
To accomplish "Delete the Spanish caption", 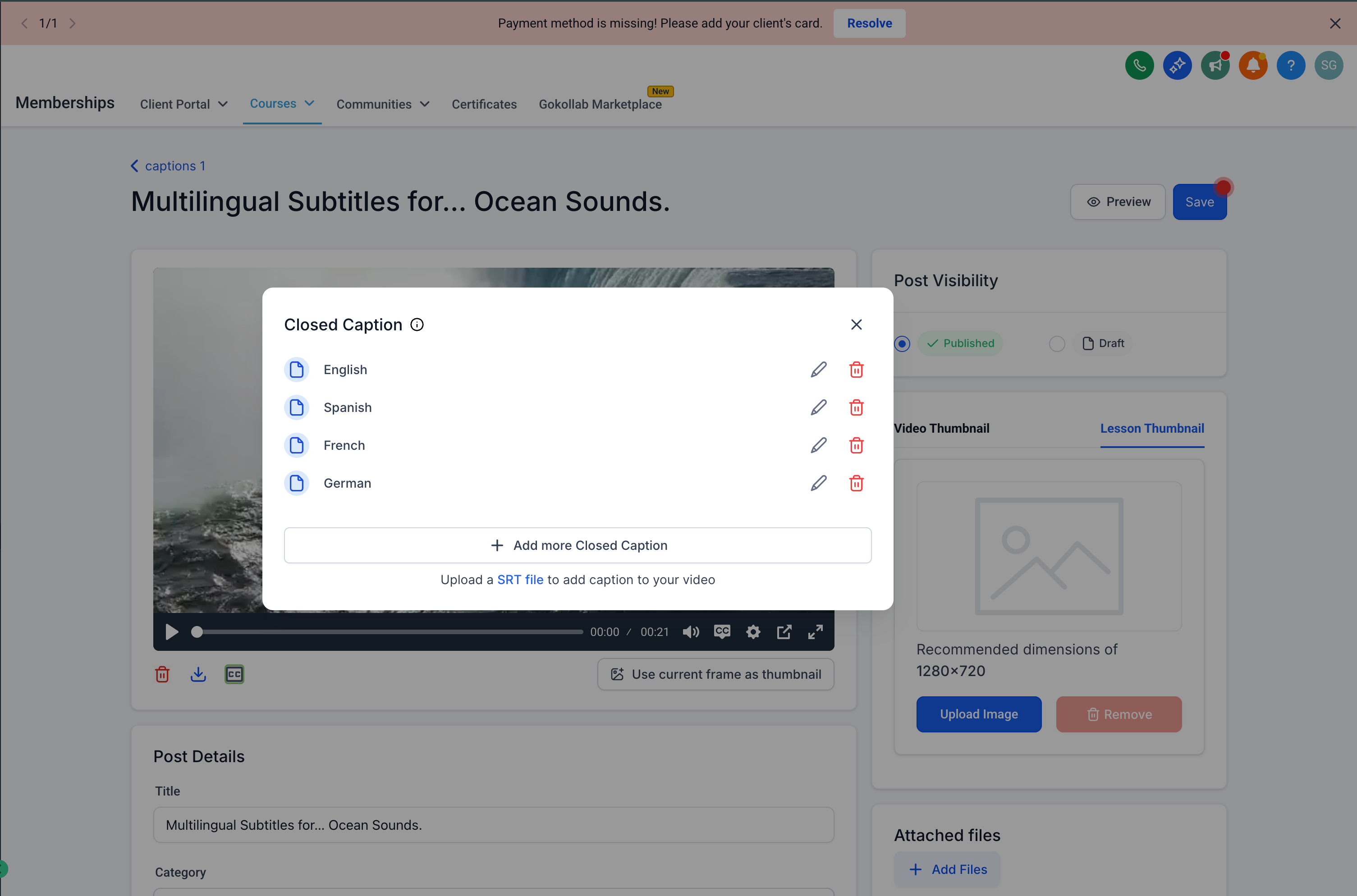I will (x=856, y=407).
